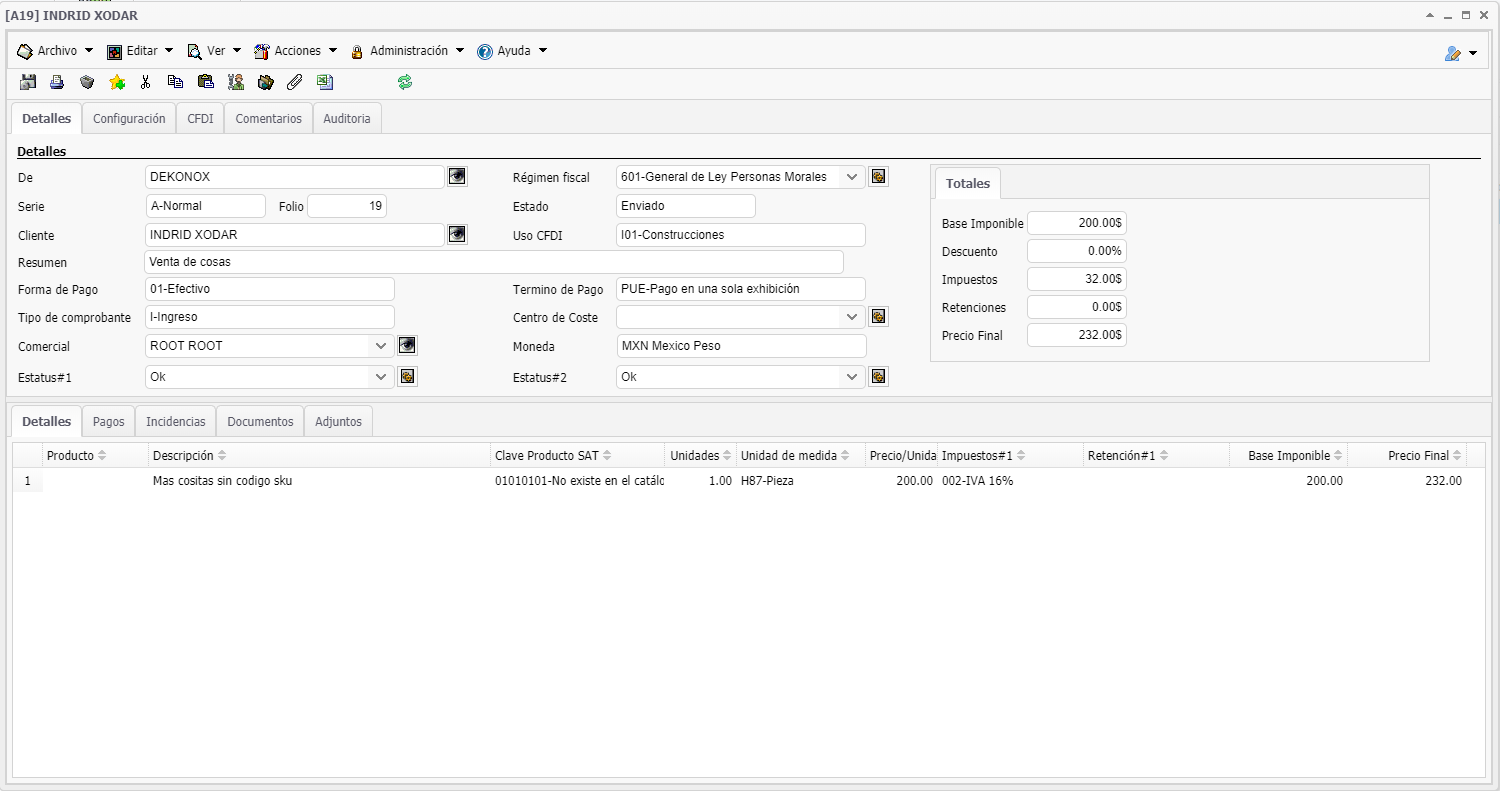
Task: Click the save floppy disk icon
Action: click(x=28, y=82)
